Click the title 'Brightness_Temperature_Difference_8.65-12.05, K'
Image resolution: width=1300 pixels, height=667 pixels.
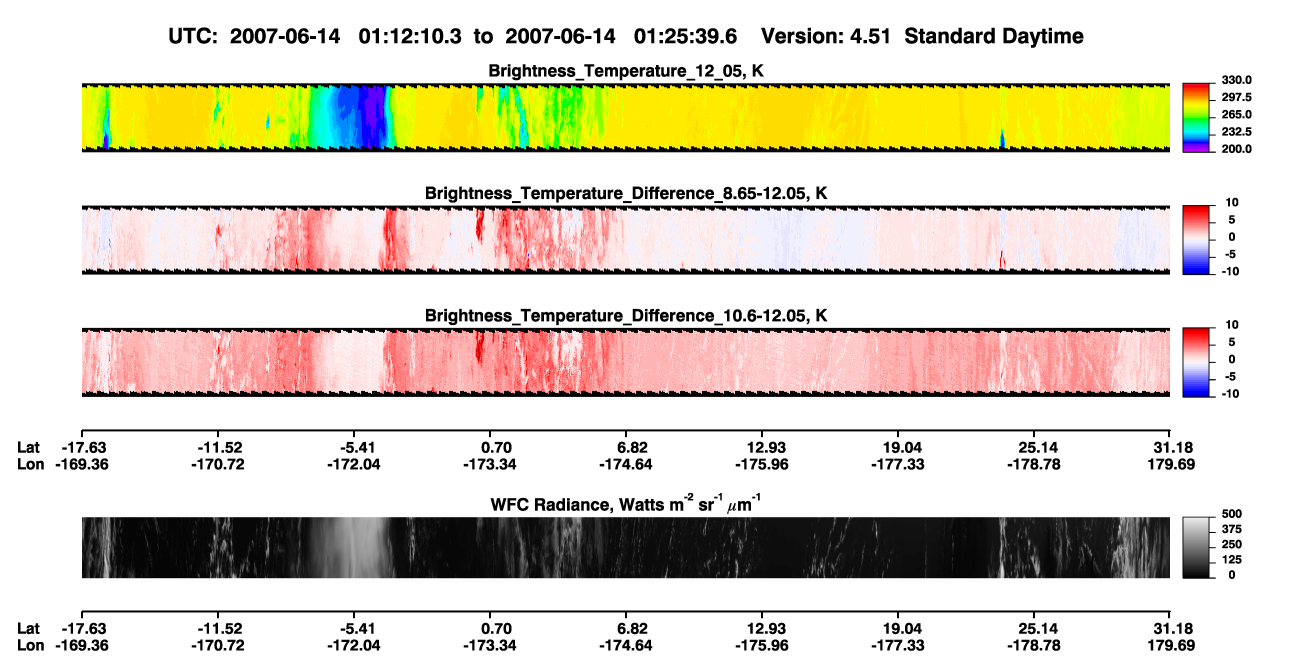pyautogui.click(x=626, y=193)
